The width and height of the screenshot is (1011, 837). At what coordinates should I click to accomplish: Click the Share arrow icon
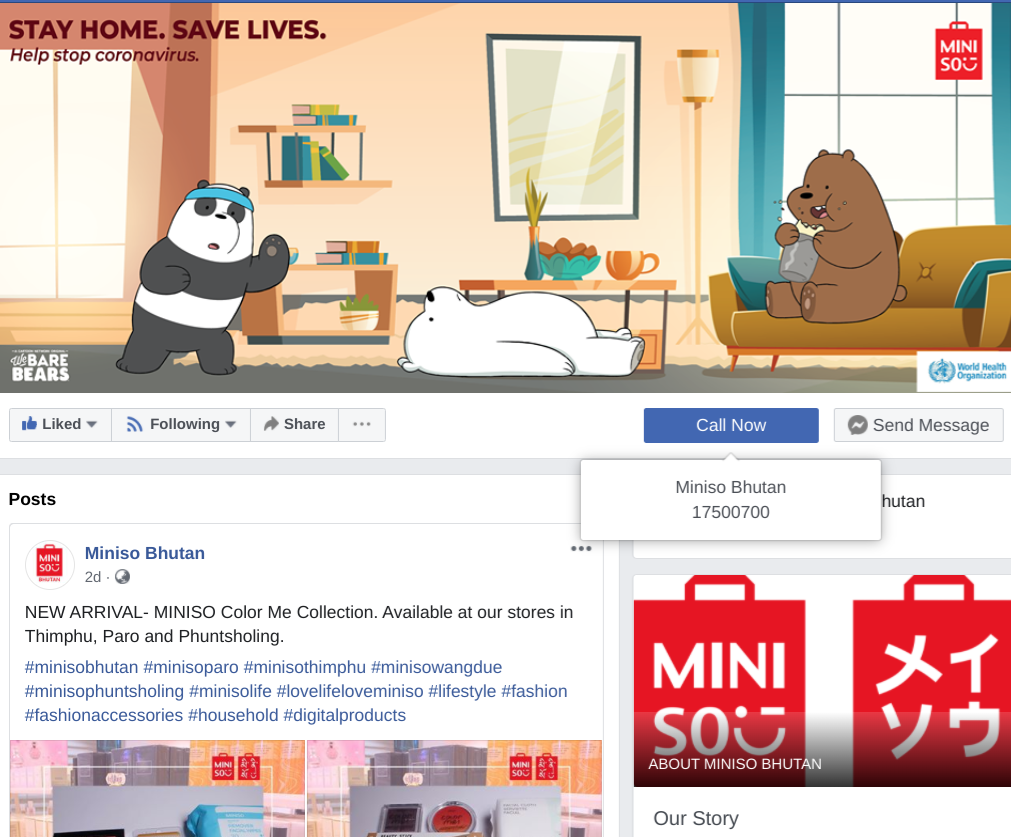(271, 424)
